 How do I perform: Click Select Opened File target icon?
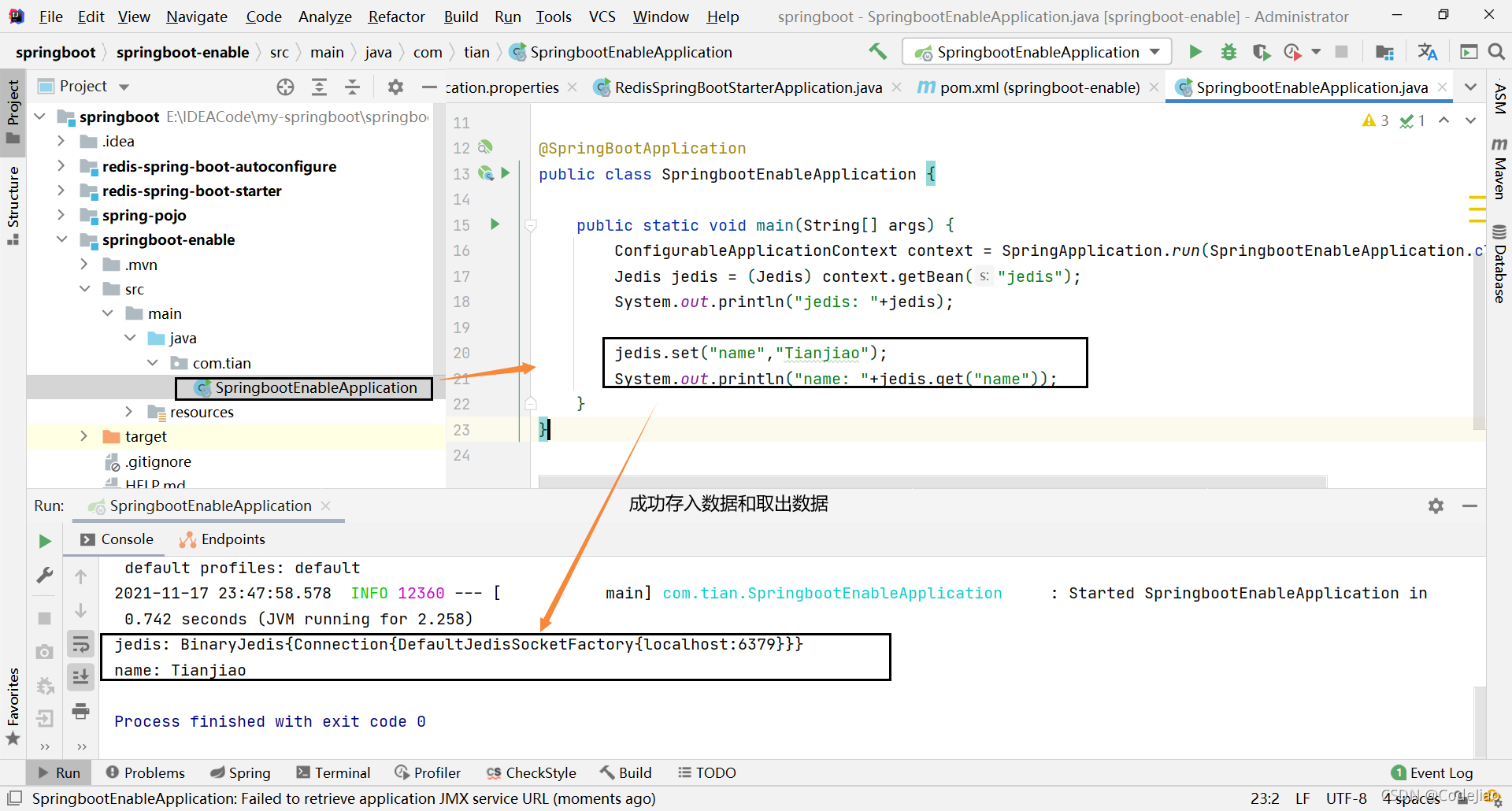[285, 87]
